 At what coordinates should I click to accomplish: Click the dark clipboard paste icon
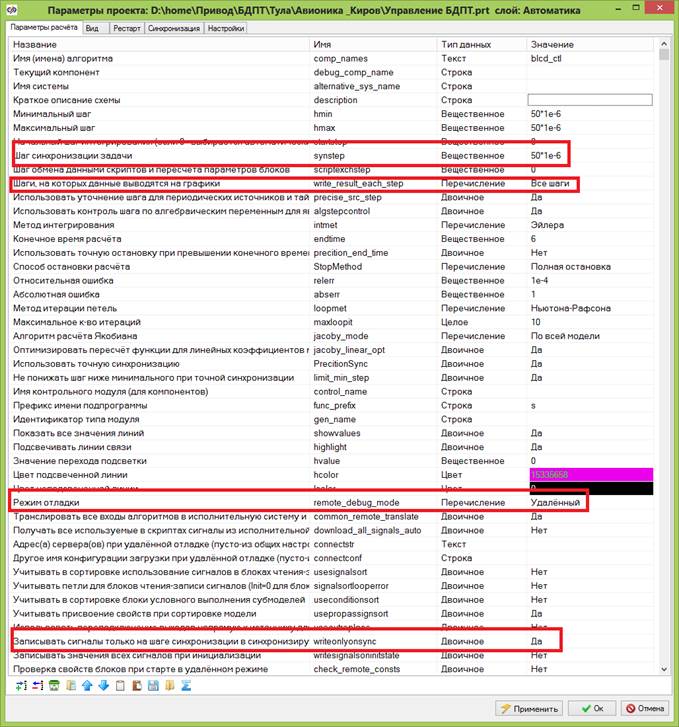pos(136,685)
